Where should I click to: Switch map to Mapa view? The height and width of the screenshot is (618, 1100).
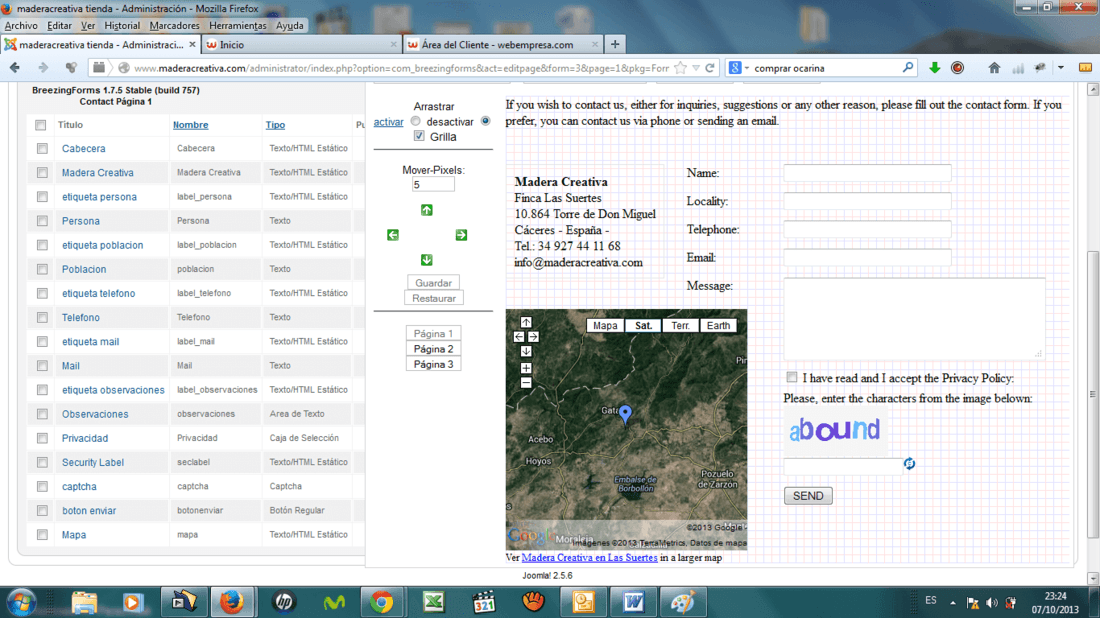pos(605,325)
